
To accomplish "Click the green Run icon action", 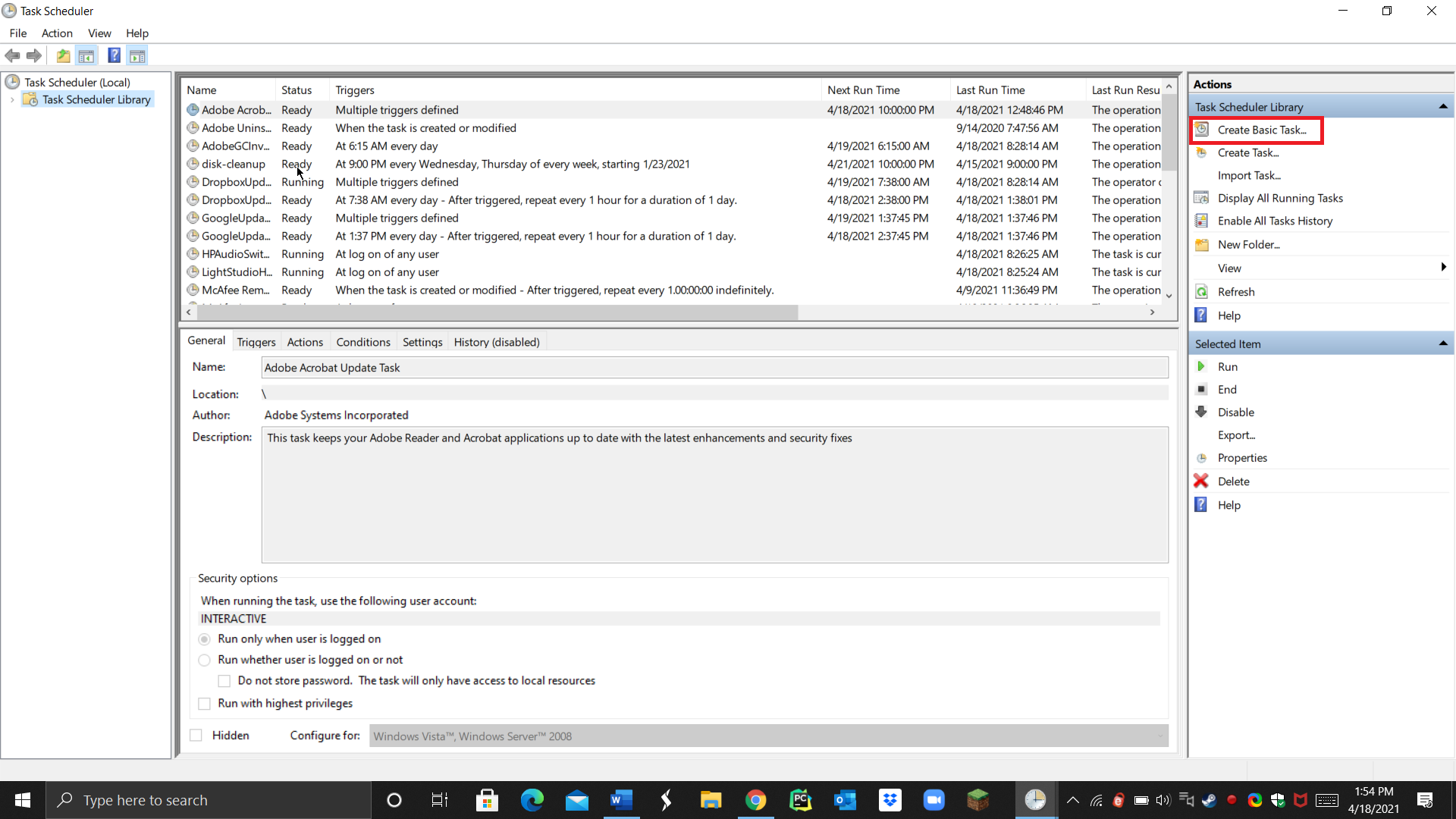I will click(1201, 366).
